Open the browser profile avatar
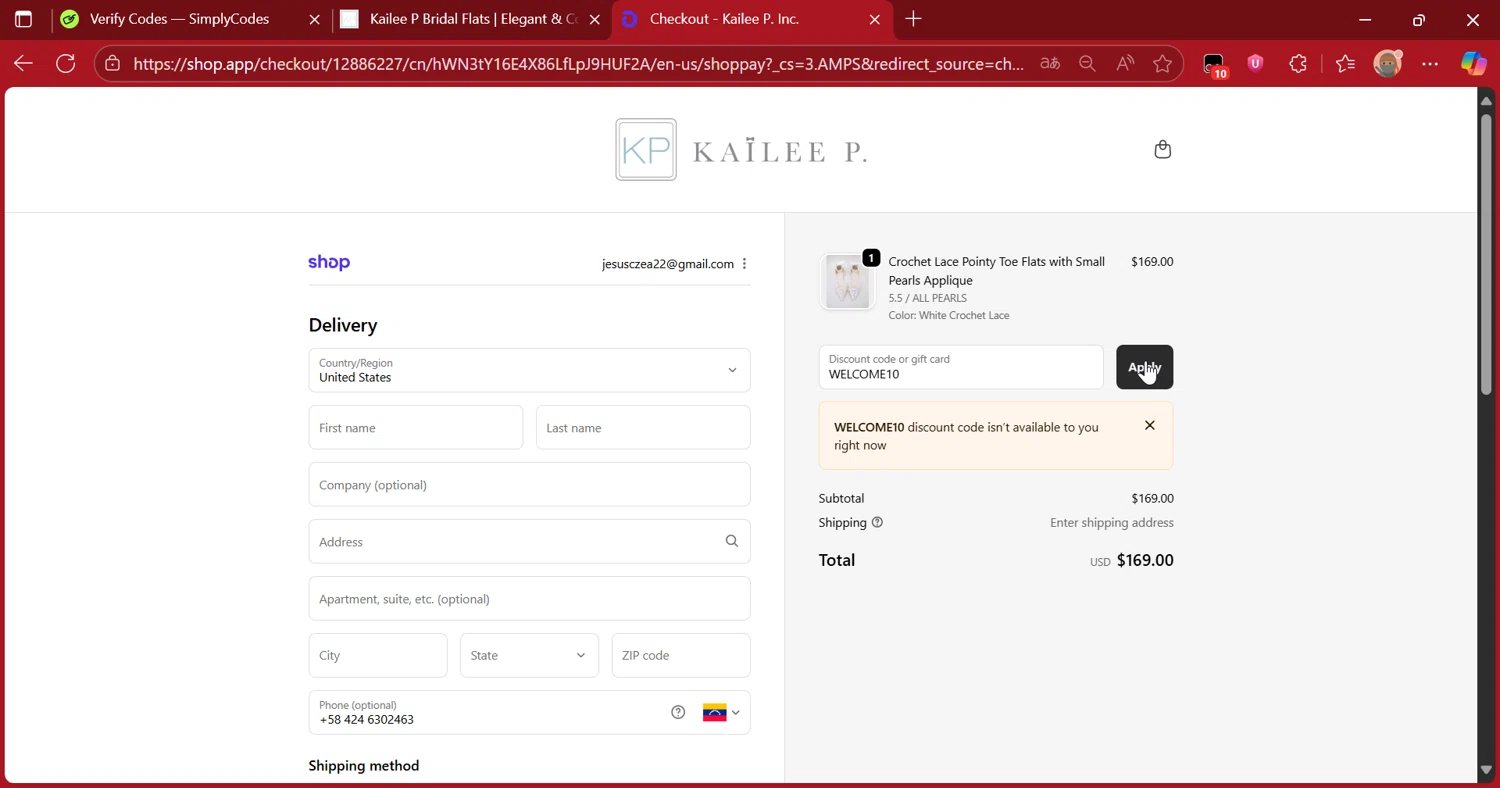Image resolution: width=1500 pixels, height=788 pixels. (x=1388, y=64)
